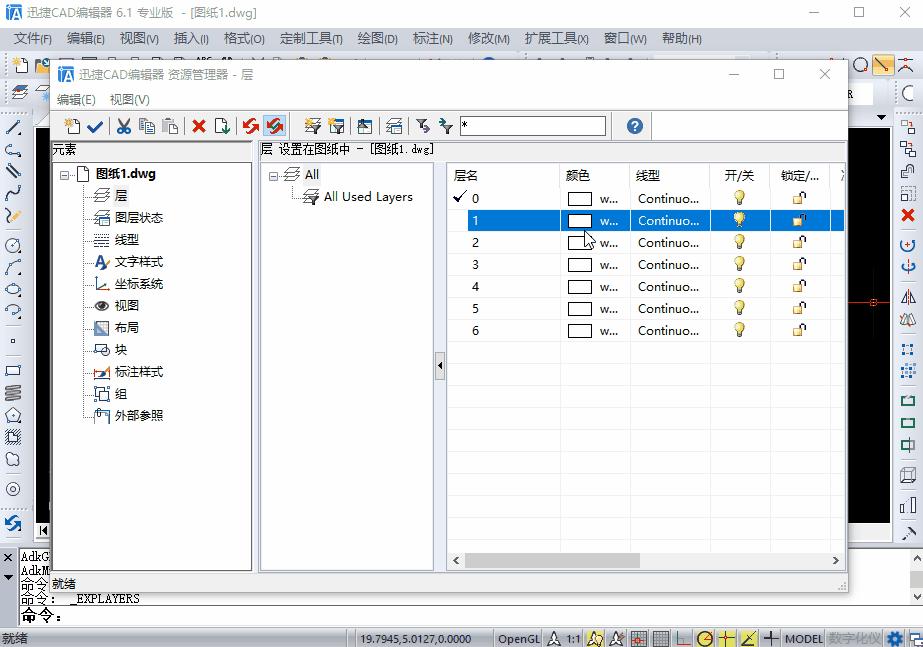
Task: Click the color swatch for layer 4
Action: point(580,287)
